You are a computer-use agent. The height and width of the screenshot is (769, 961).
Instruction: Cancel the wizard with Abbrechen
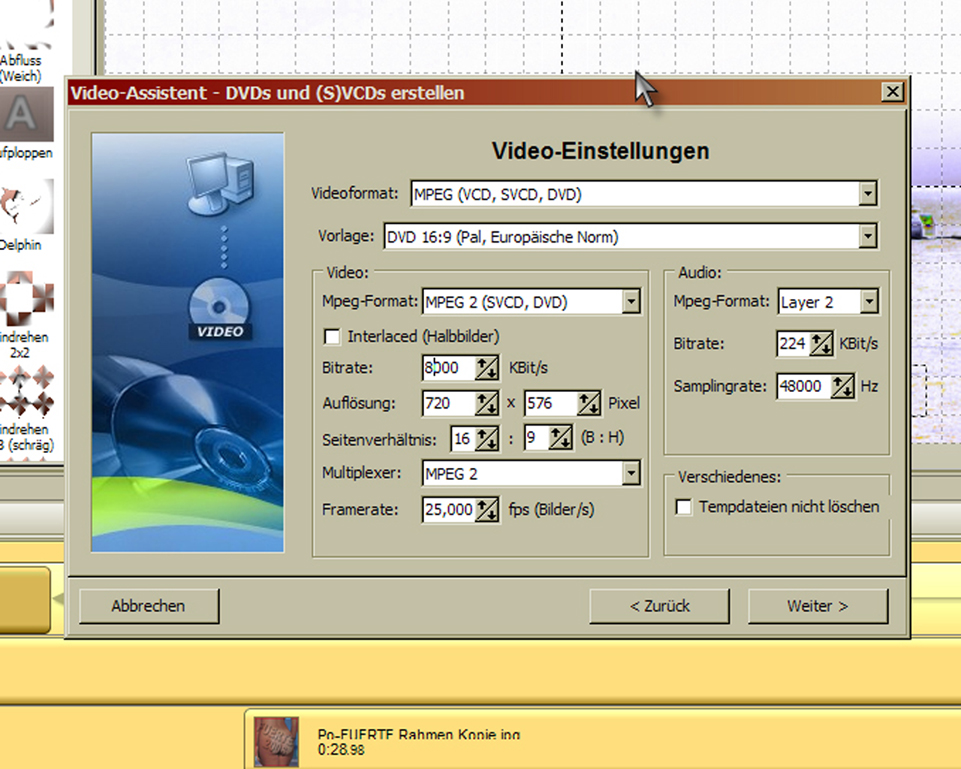pos(148,606)
